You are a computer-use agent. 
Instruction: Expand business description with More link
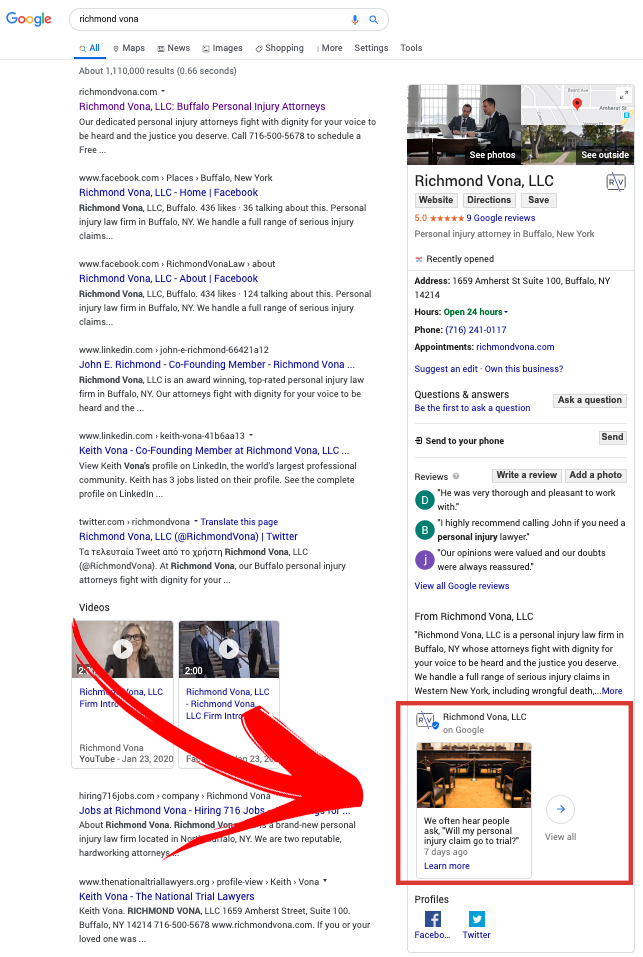click(x=612, y=691)
